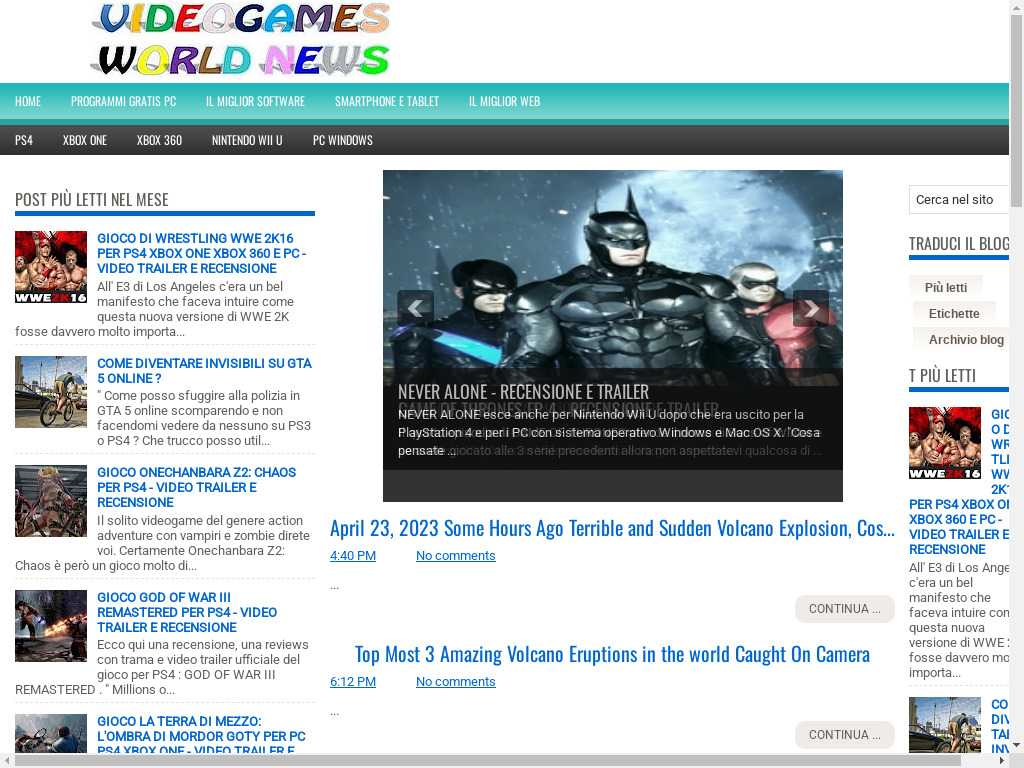Image resolution: width=1024 pixels, height=768 pixels.
Task: Switch to the Etichette tab
Action: (954, 314)
